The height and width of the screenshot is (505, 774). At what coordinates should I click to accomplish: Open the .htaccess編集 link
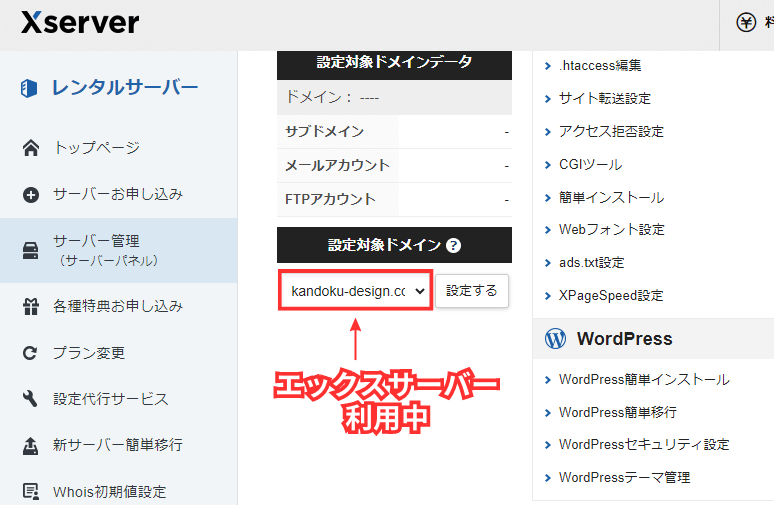pyautogui.click(x=600, y=66)
